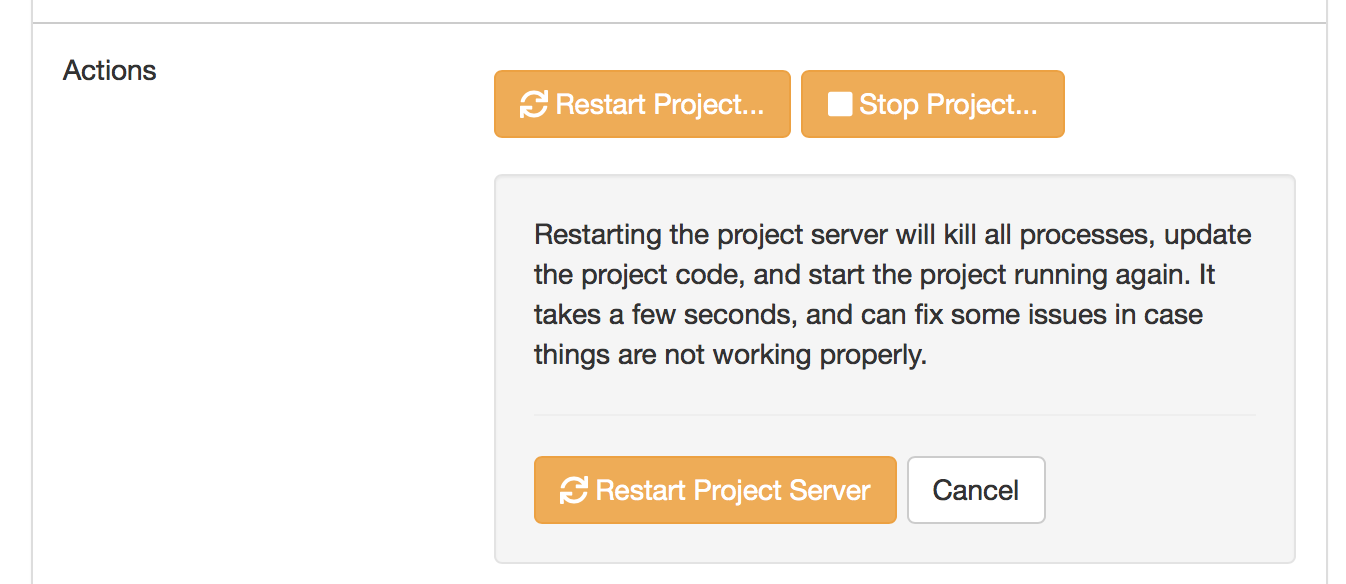The height and width of the screenshot is (584, 1346).
Task: Confirm with the Restart Project Server button
Action: tap(715, 490)
